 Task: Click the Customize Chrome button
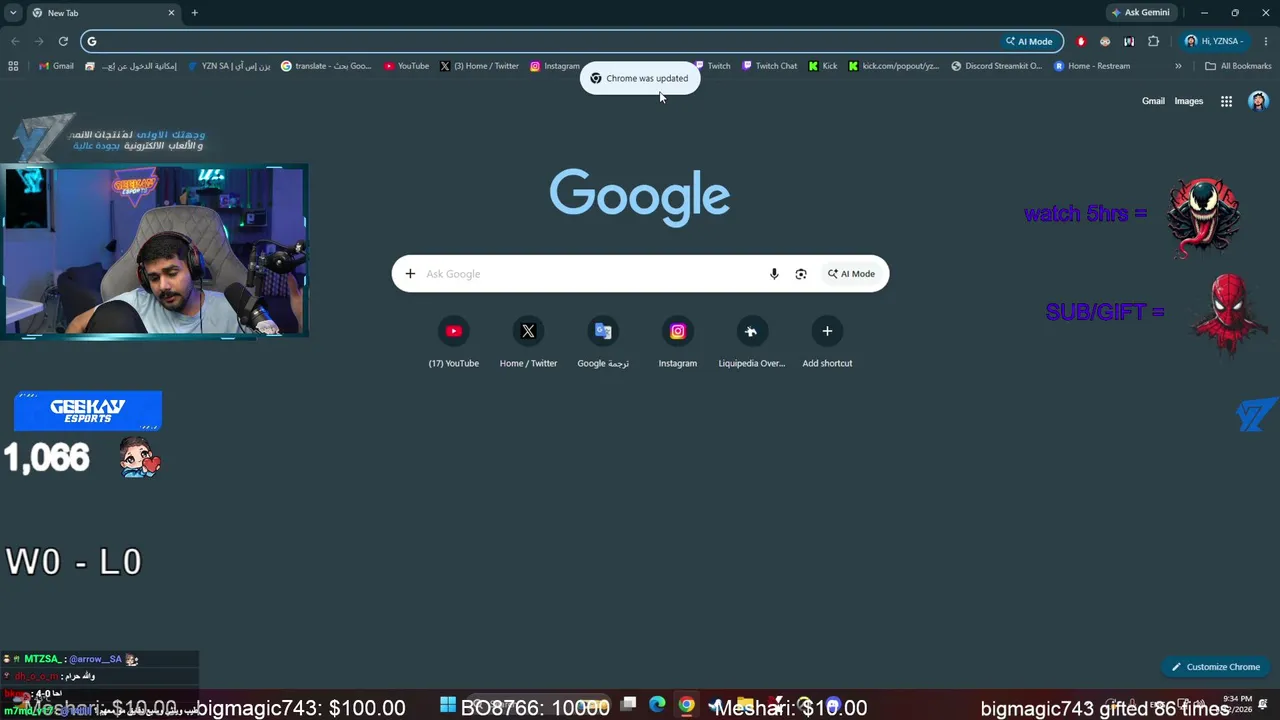(x=1216, y=667)
